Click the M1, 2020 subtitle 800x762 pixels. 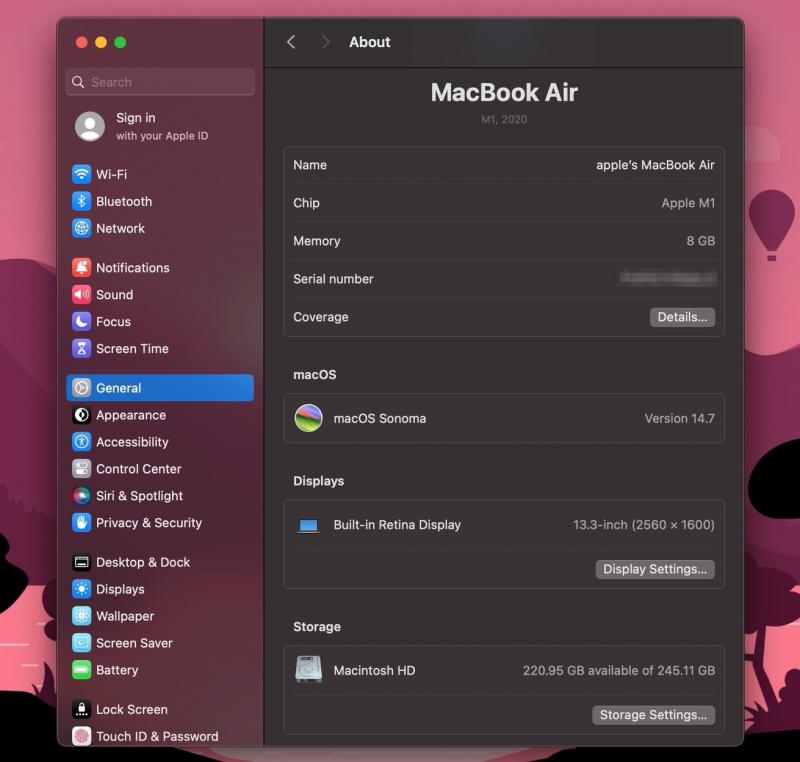(x=504, y=119)
